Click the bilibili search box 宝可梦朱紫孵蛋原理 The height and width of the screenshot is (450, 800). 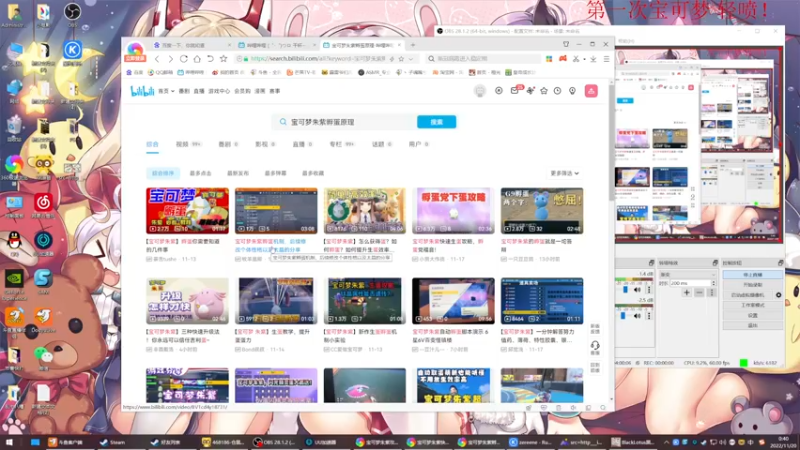pyautogui.click(x=344, y=122)
